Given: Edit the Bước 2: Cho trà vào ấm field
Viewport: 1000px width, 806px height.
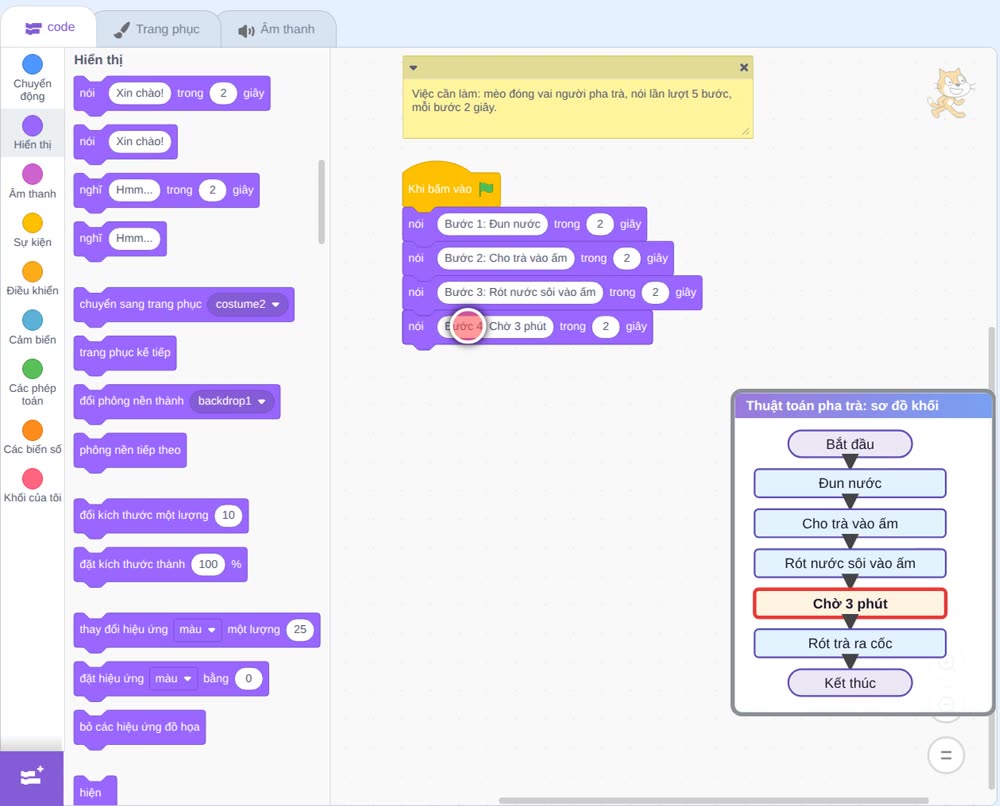Looking at the screenshot, I should pyautogui.click(x=506, y=258).
